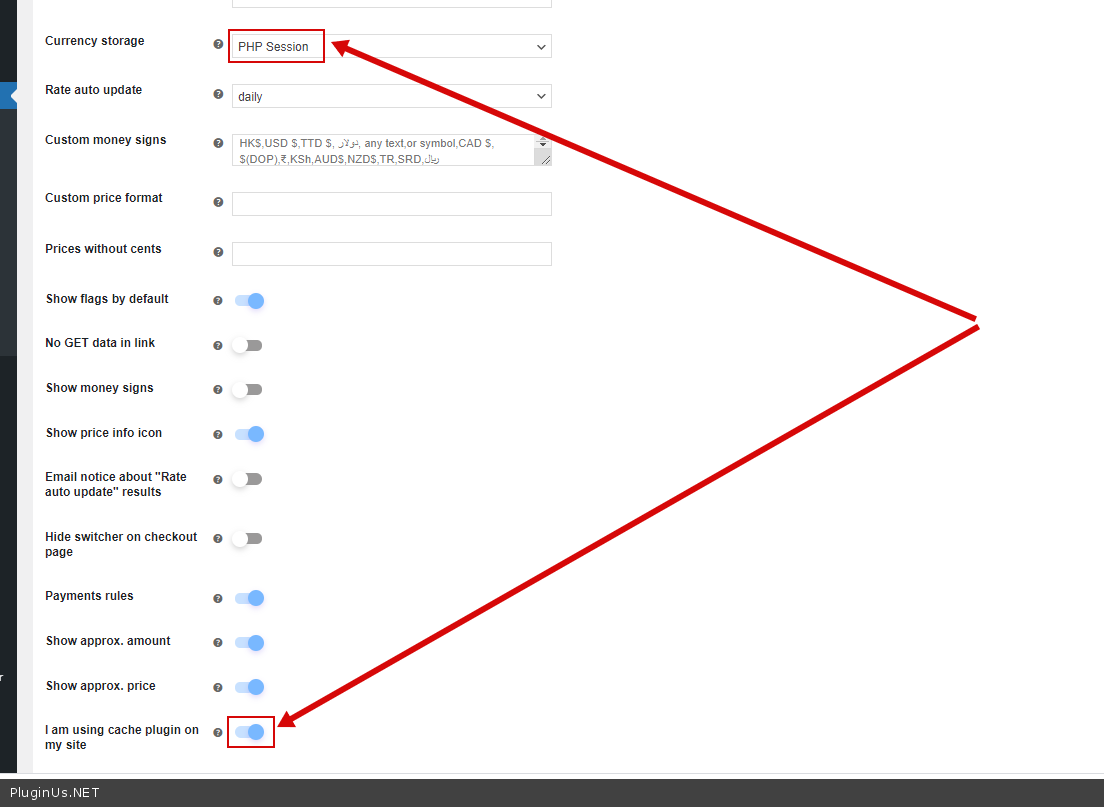Open the Rate auto update dropdown
Screen dimensions: 1104x807
[390, 97]
